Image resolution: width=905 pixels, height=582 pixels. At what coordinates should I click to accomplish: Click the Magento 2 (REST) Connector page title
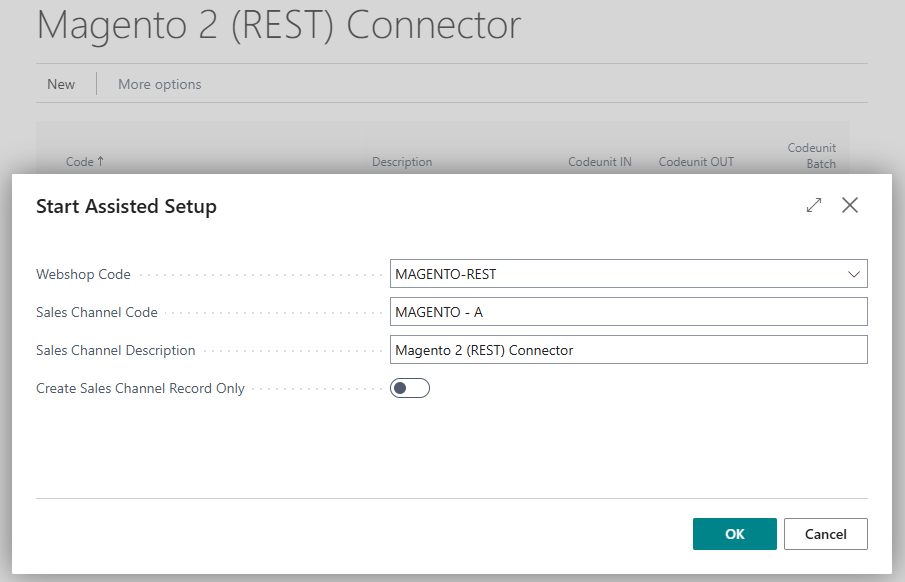(x=279, y=25)
